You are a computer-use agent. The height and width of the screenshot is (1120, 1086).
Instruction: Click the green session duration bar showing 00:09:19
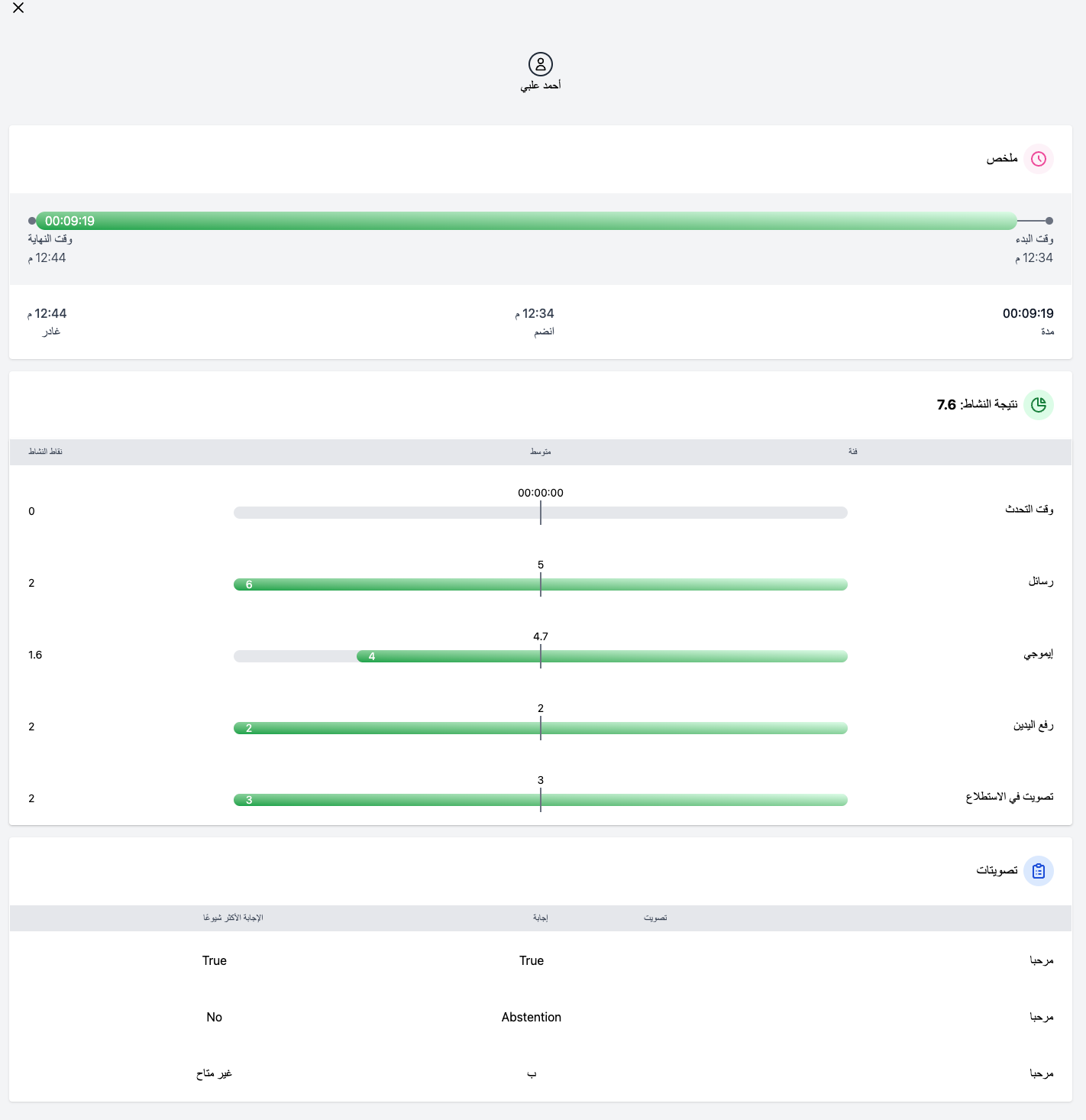[x=526, y=221]
